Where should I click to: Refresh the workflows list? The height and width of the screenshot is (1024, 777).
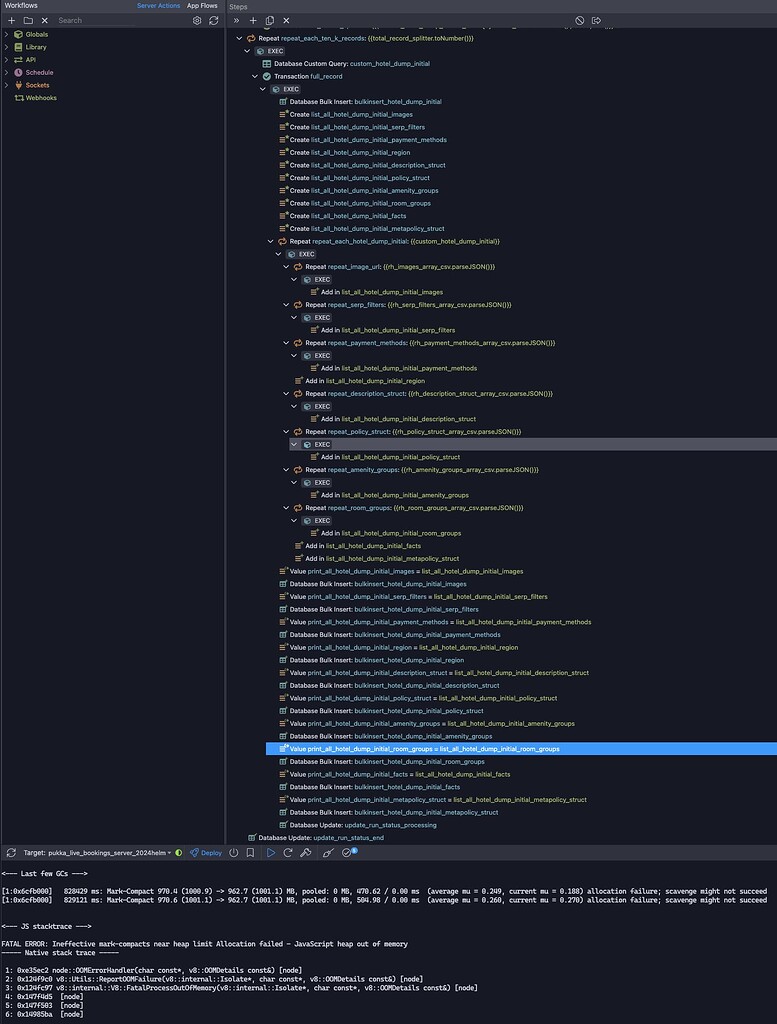click(x=213, y=20)
